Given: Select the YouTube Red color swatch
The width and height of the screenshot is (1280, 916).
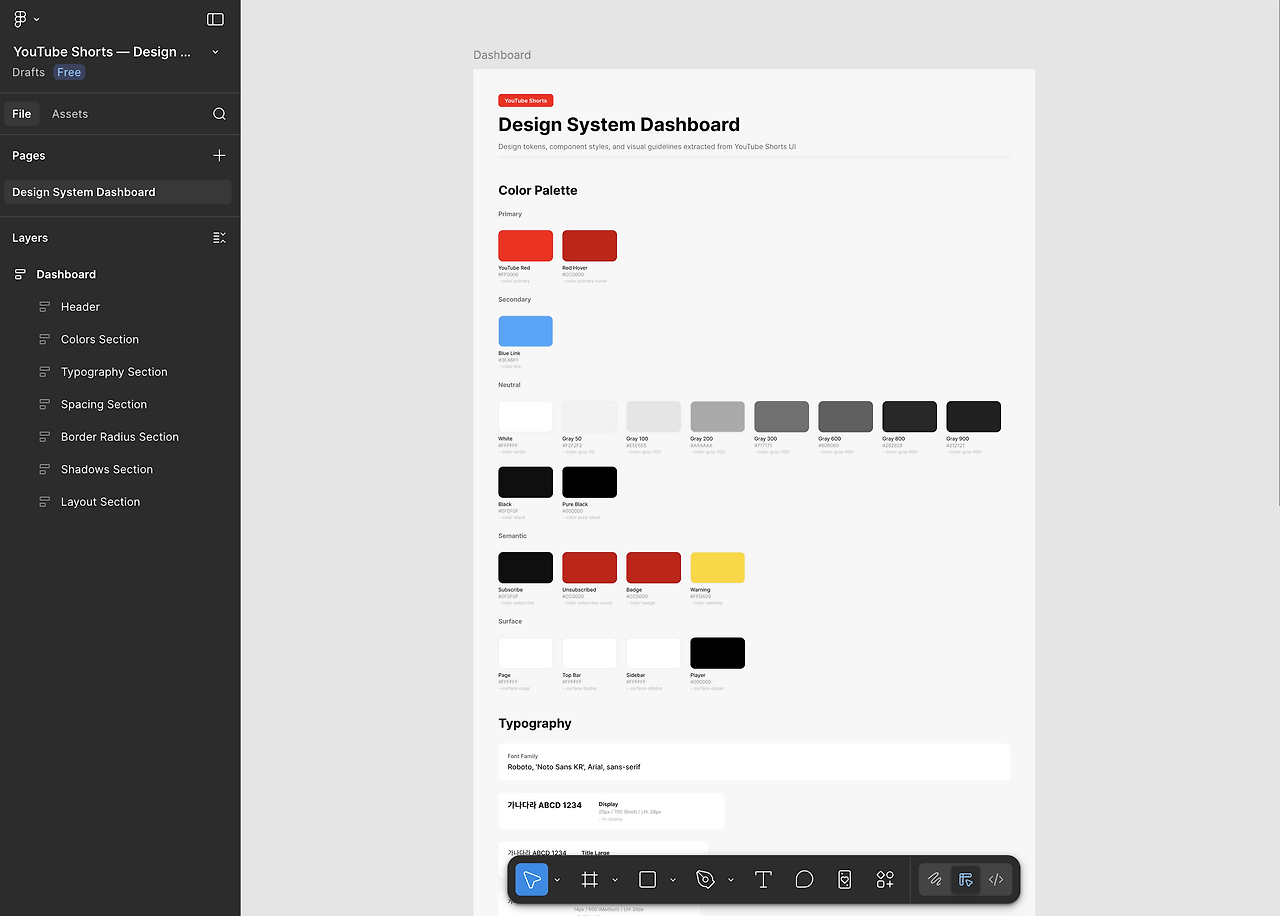Looking at the screenshot, I should (526, 246).
